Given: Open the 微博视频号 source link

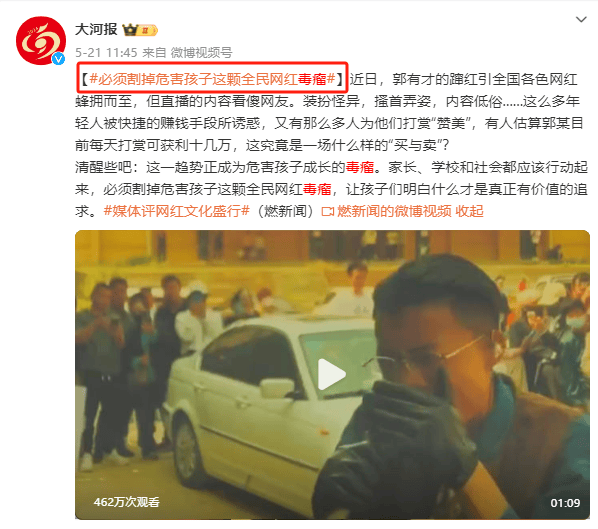Looking at the screenshot, I should (201, 53).
